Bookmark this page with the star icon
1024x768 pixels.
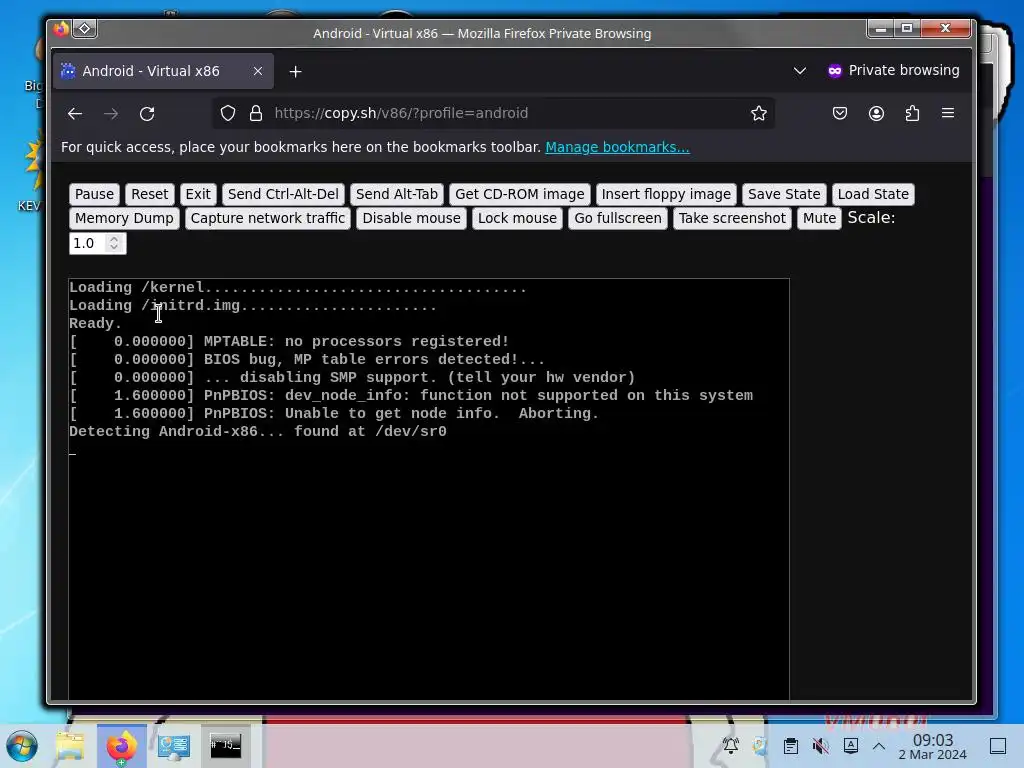point(758,113)
